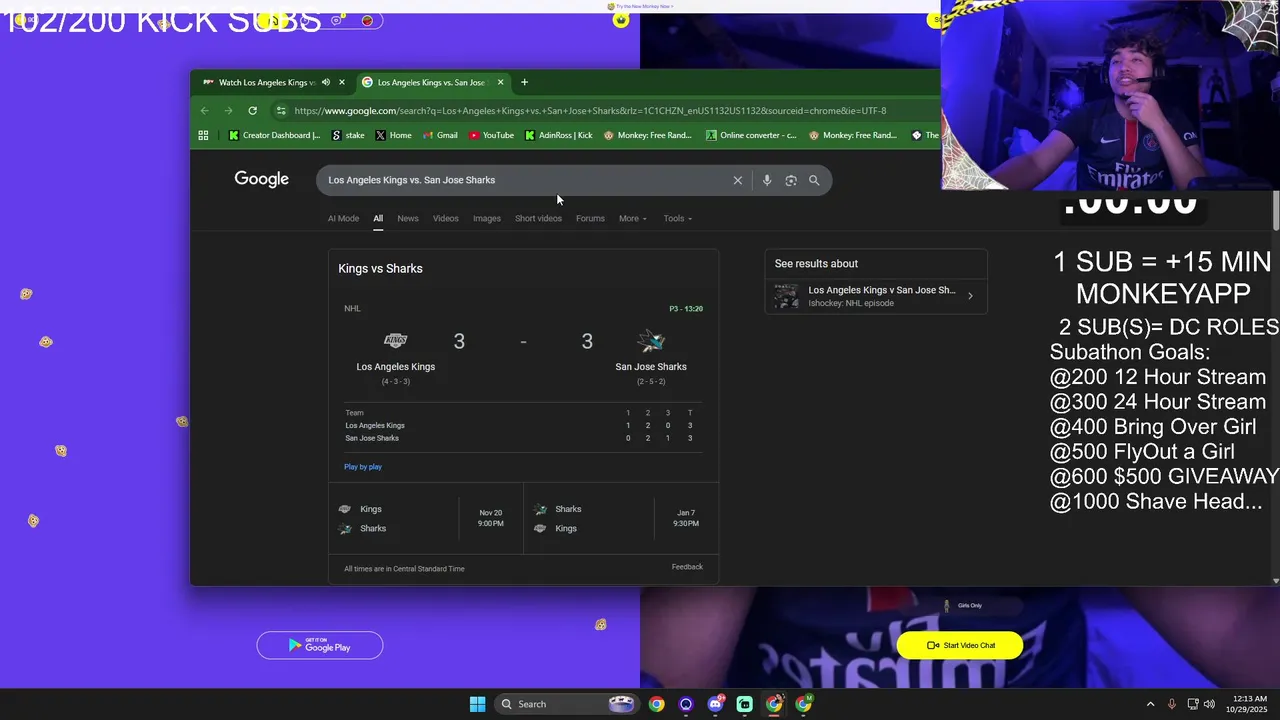The image size is (1280, 720).
Task: Open the bookmarks apps grid icon
Action: [203, 135]
